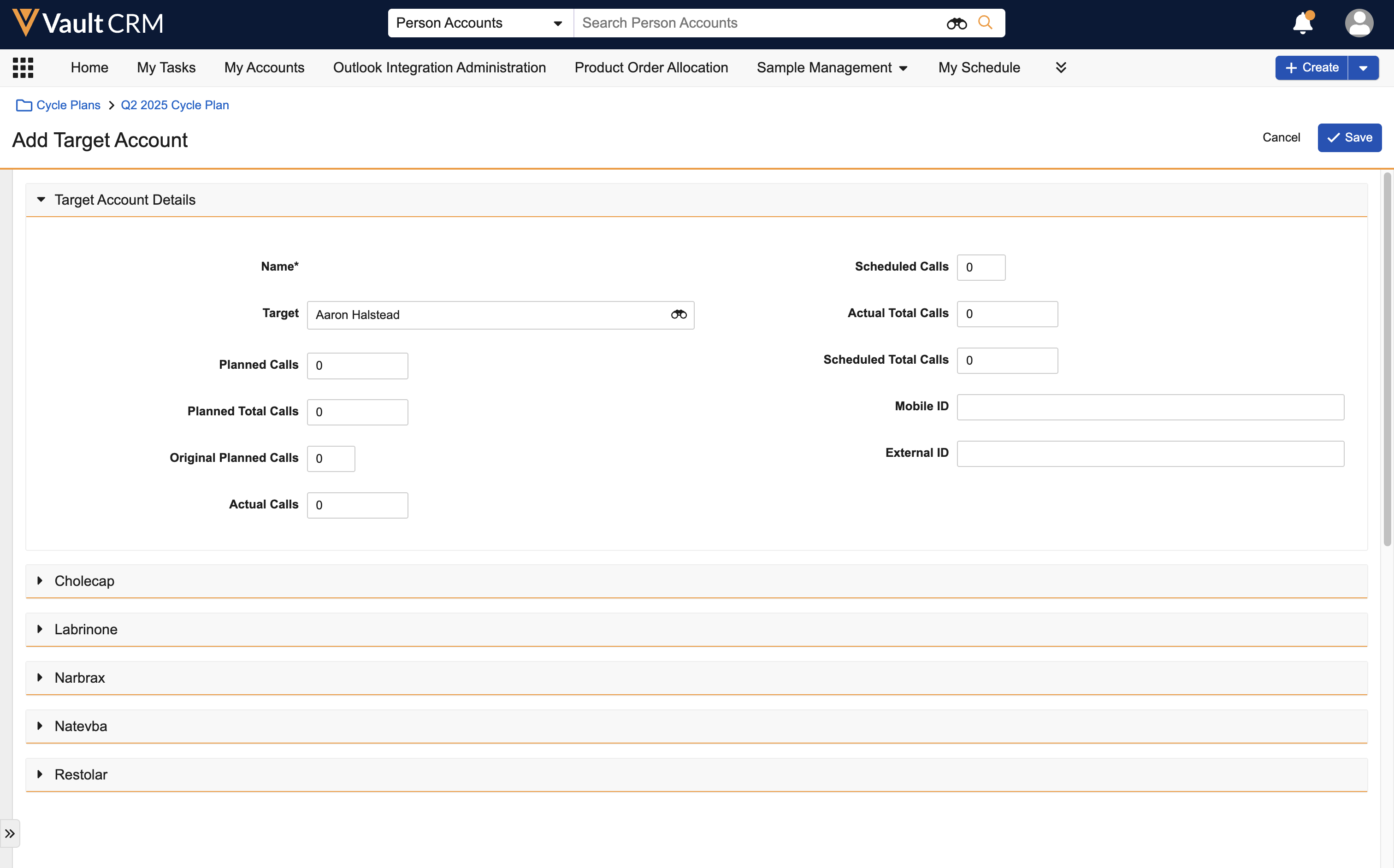Open the Create button dropdown arrow
The height and width of the screenshot is (868, 1394).
(x=1363, y=68)
